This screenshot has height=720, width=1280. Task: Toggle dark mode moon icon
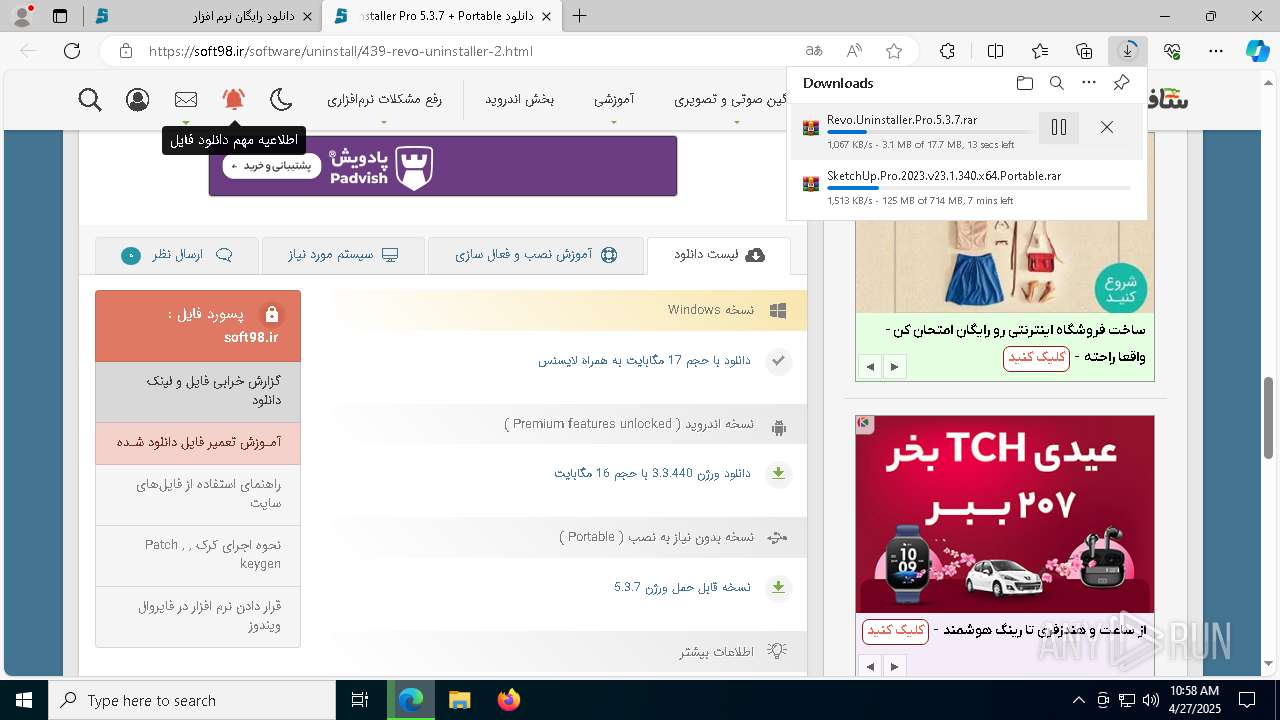pyautogui.click(x=282, y=99)
